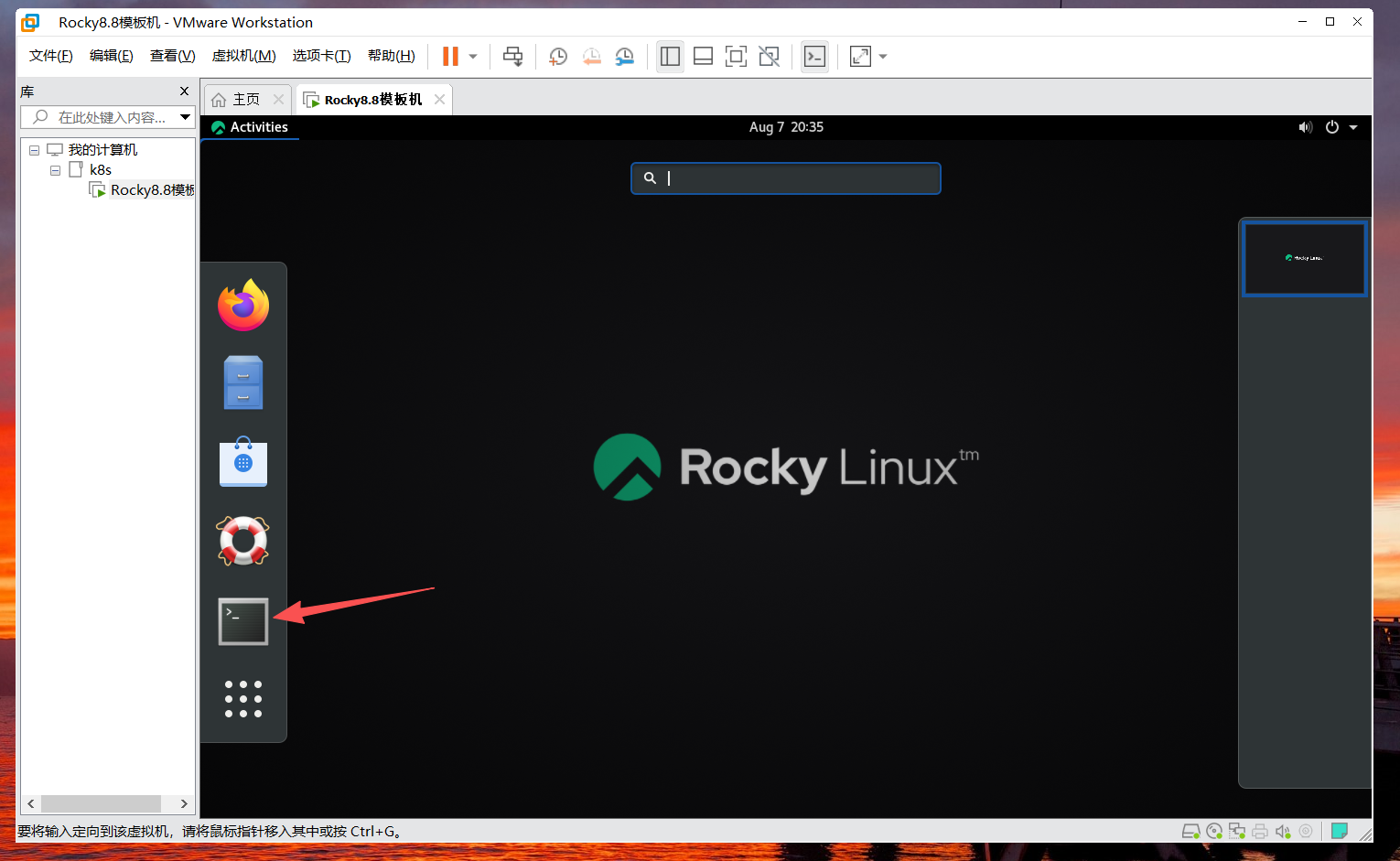The width and height of the screenshot is (1400, 861).
Task: Open the snapshot manager wrench-clock icon
Action: [625, 57]
